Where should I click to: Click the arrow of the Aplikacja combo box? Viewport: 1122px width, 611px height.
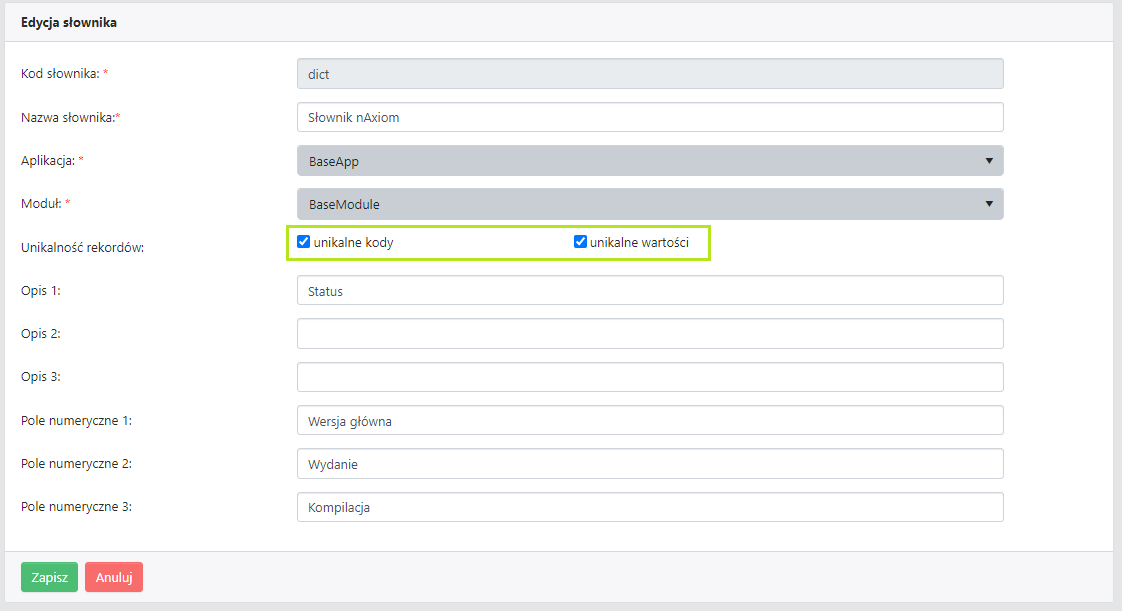pyautogui.click(x=988, y=161)
